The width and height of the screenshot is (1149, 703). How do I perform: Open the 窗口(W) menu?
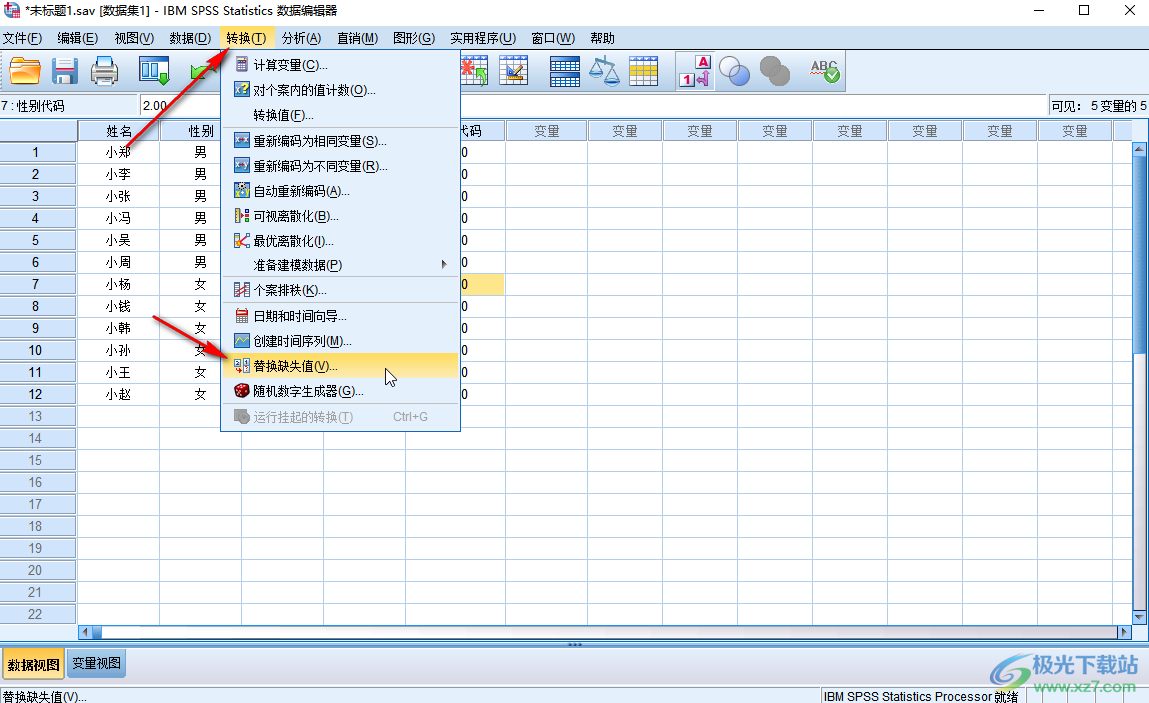click(x=553, y=38)
